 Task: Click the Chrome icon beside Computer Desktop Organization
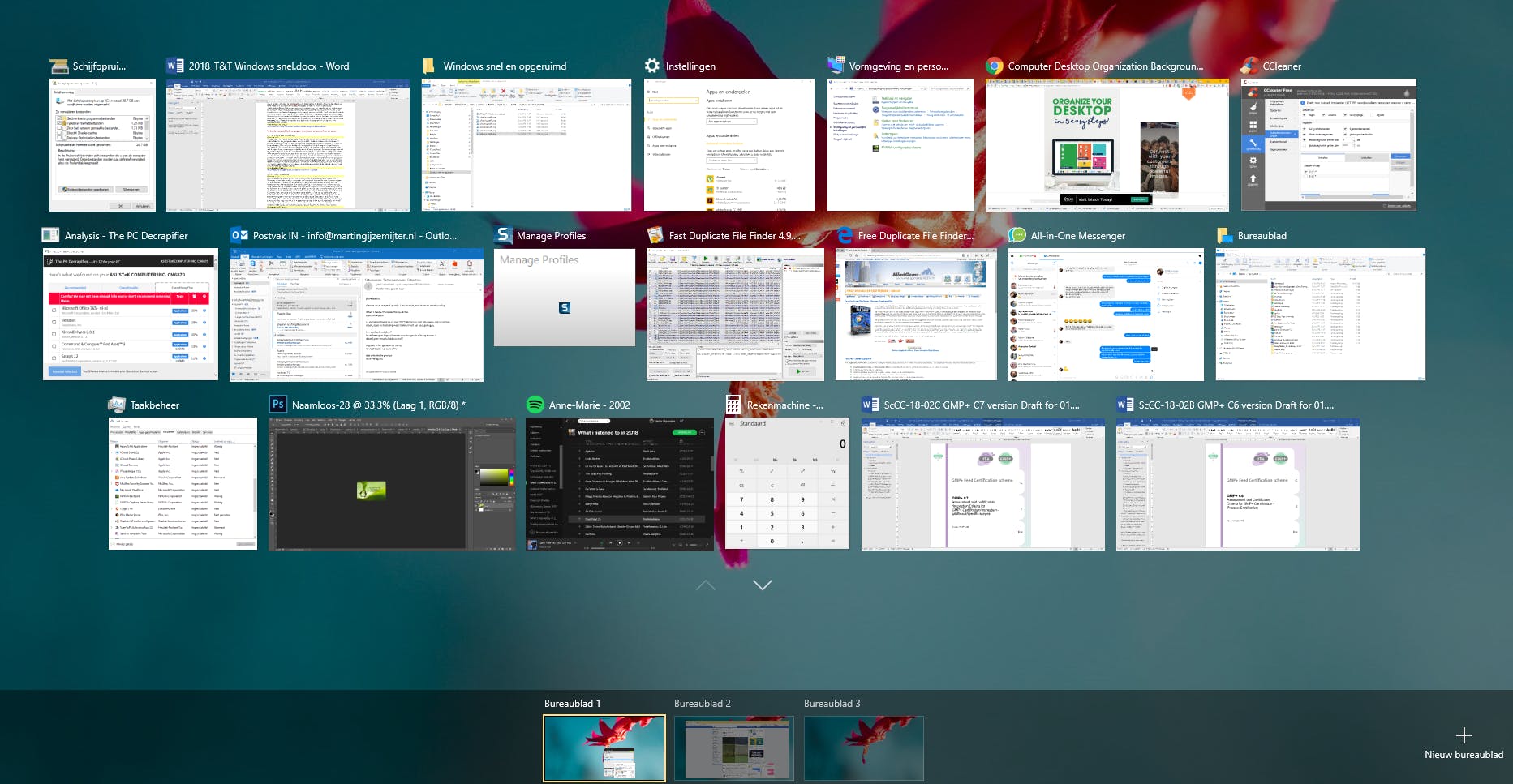click(x=994, y=66)
